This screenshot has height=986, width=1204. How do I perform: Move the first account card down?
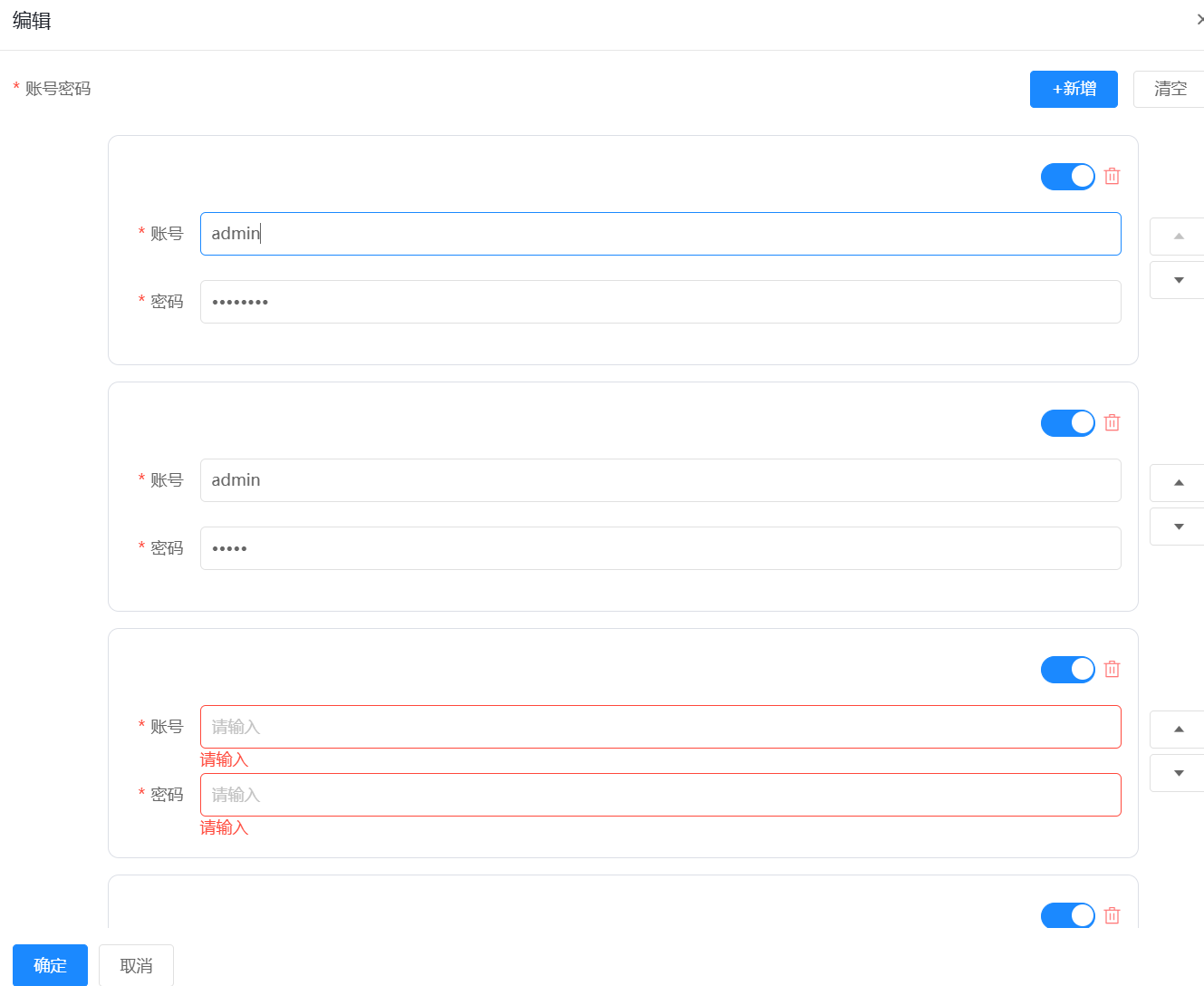[x=1178, y=280]
